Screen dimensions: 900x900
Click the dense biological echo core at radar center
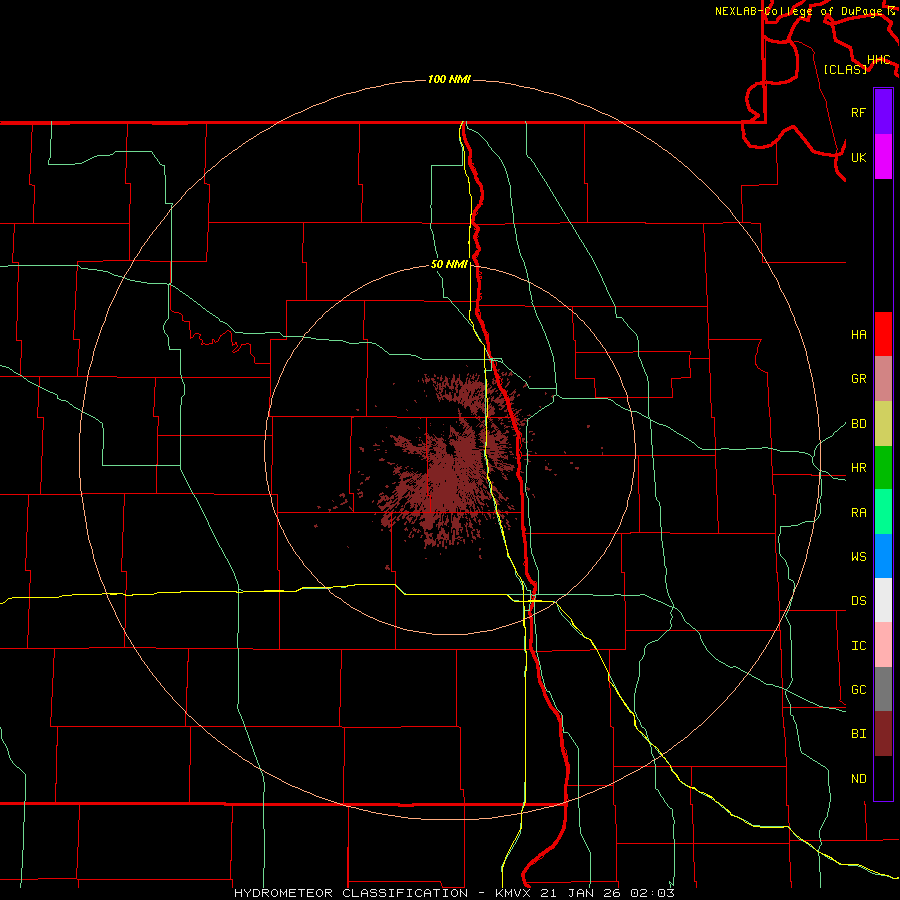[451, 474]
